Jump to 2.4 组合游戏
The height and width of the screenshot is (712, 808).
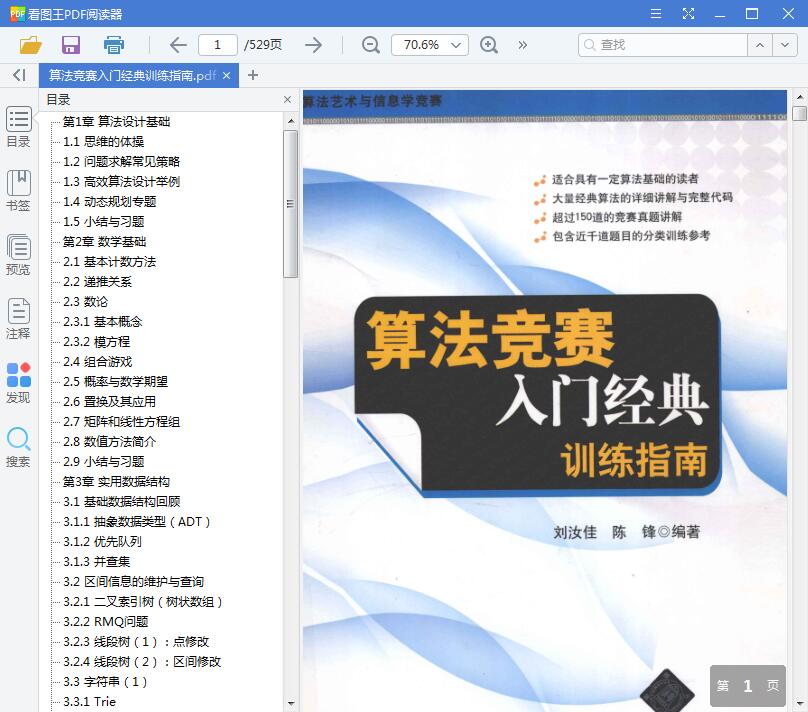pyautogui.click(x=97, y=362)
